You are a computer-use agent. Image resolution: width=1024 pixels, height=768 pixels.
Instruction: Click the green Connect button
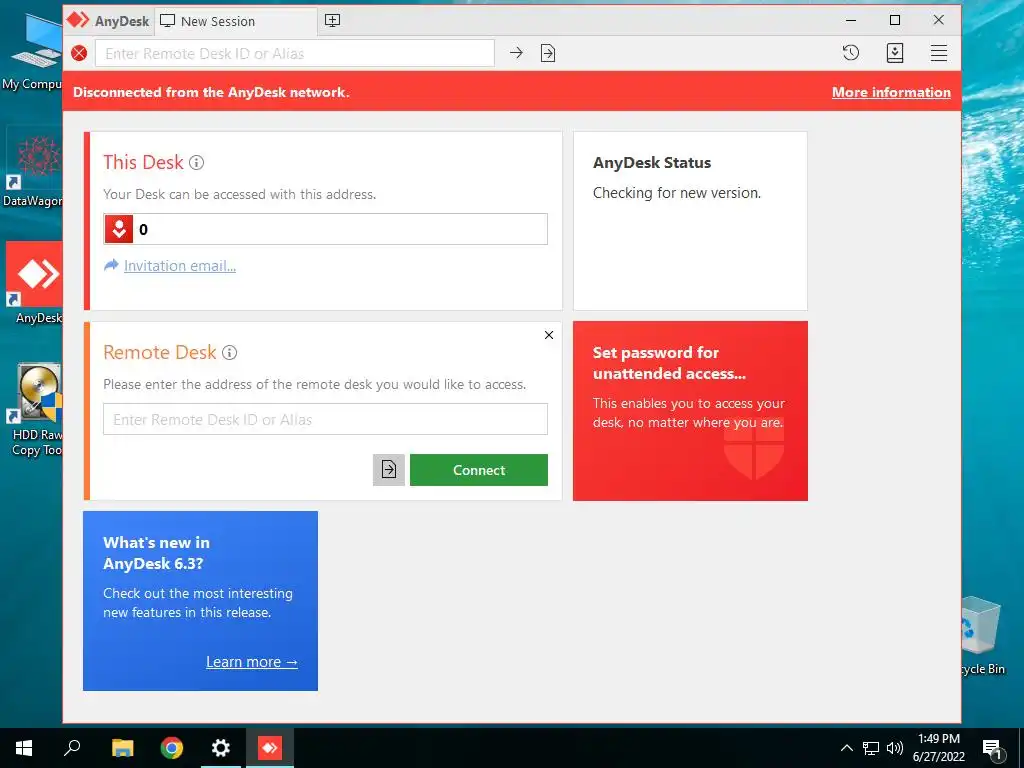tap(479, 470)
